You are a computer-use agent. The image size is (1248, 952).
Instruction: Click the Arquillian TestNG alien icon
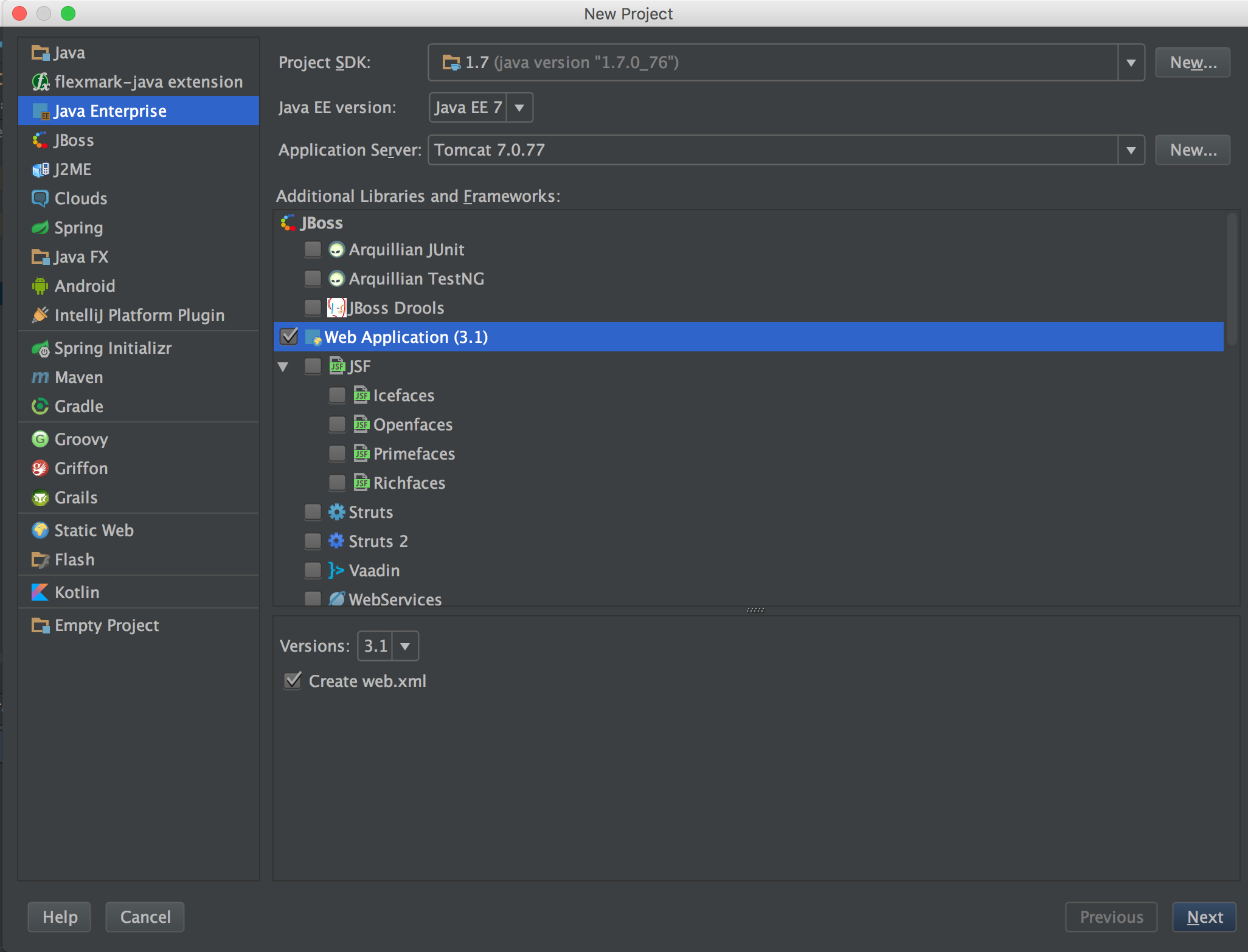[336, 279]
